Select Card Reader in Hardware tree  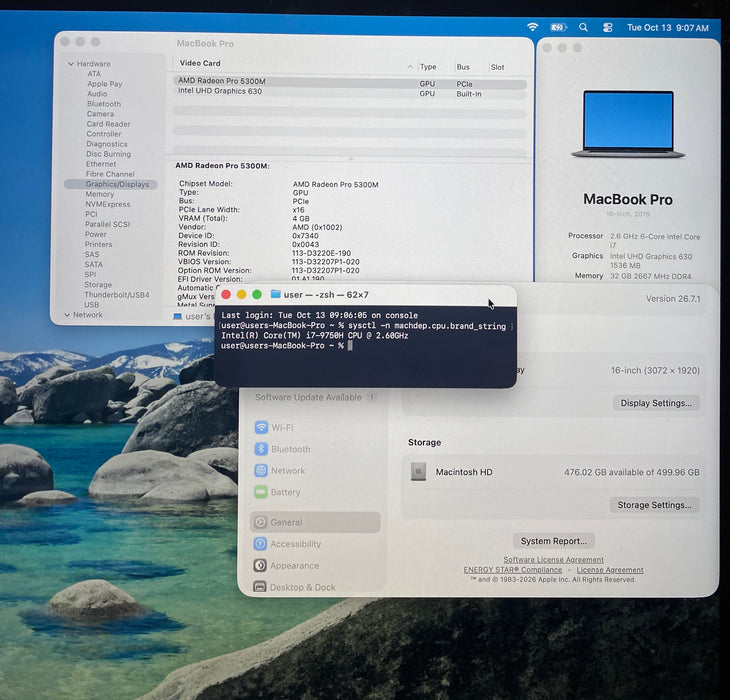coord(108,124)
